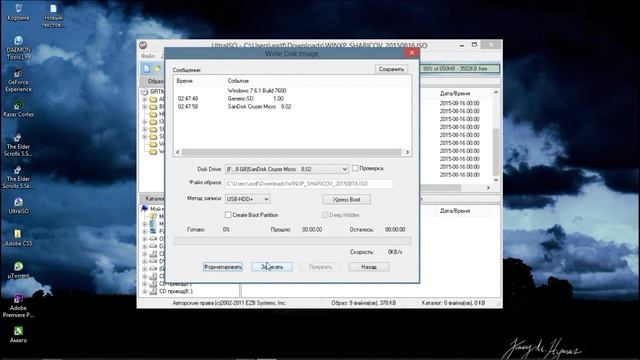This screenshot has height=360, width=640.
Task: Click the Open folder icon in UltraISO toolbar
Action: 157,69
